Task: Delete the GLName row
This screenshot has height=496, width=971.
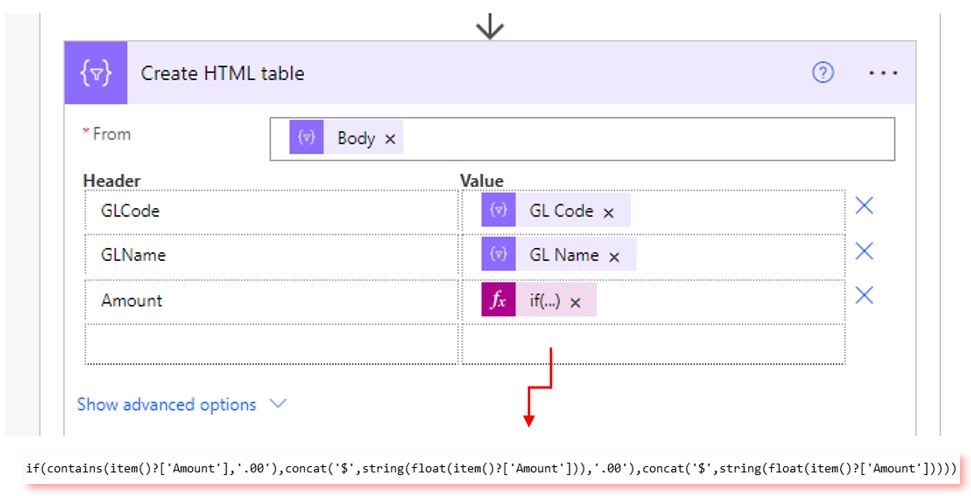Action: point(864,251)
